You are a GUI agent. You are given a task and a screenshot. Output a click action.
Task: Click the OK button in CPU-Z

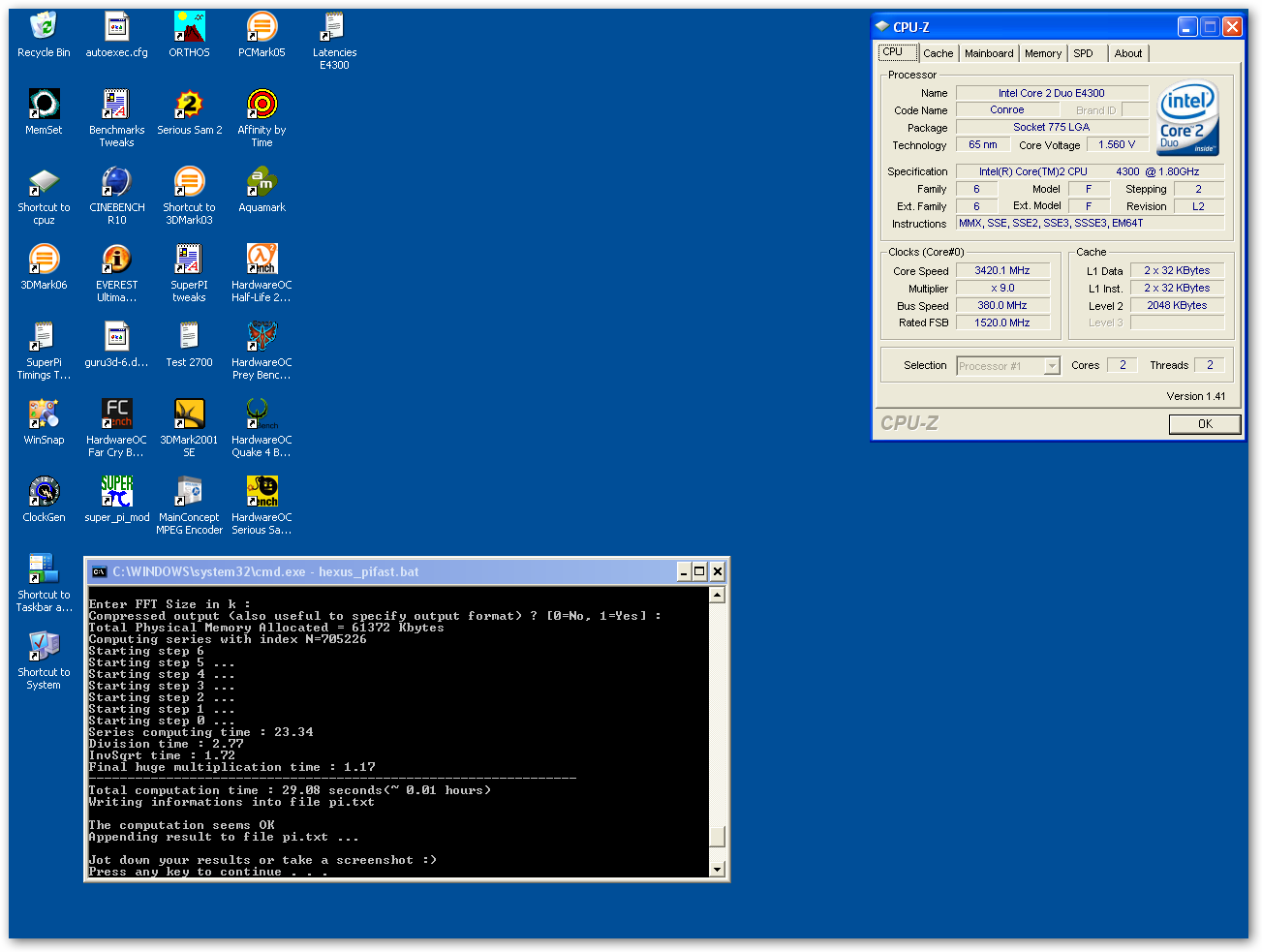(1204, 424)
